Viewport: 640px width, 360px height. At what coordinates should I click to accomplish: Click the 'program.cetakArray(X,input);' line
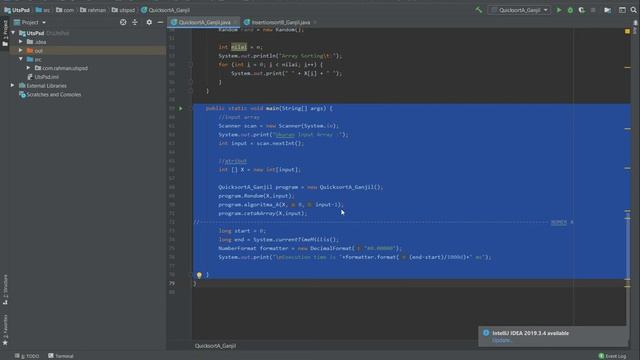click(x=262, y=213)
